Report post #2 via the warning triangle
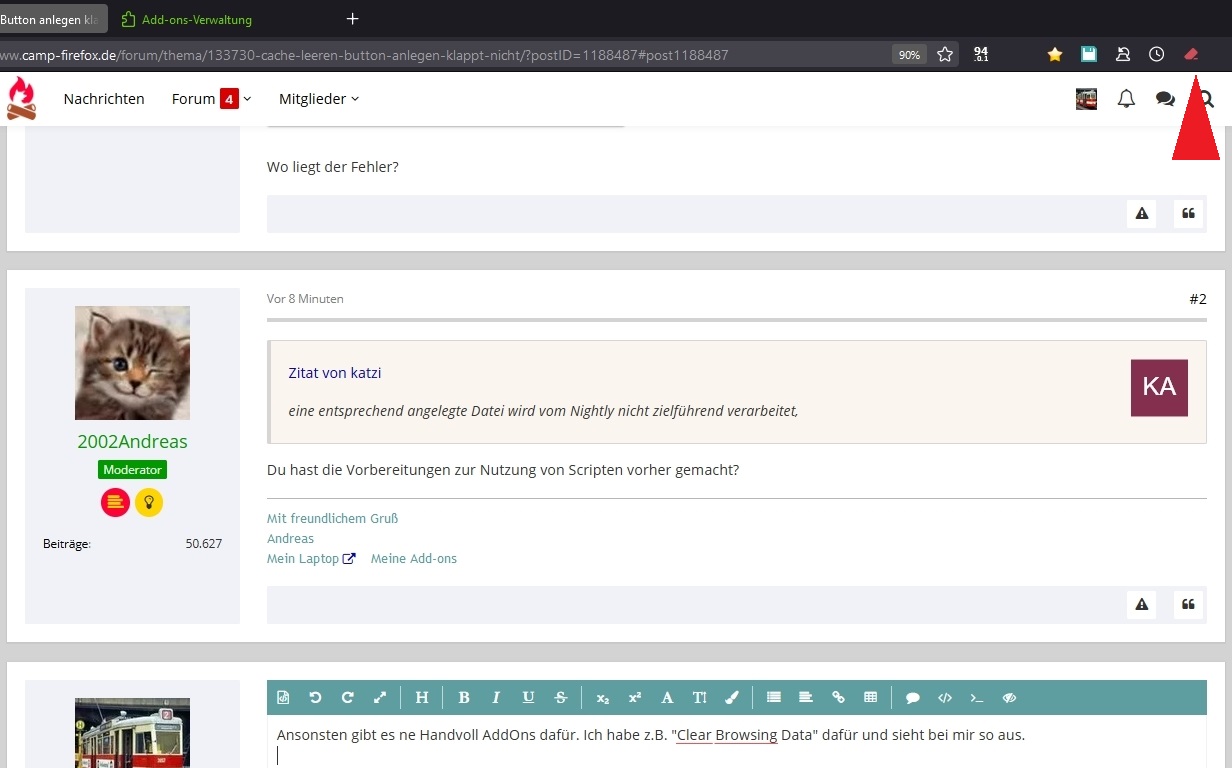This screenshot has width=1232, height=768. click(x=1141, y=604)
